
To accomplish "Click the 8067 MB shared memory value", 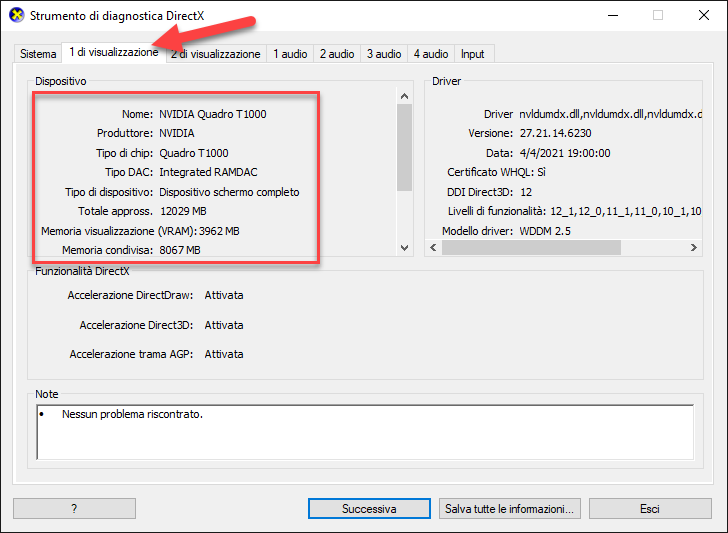I will (x=180, y=250).
